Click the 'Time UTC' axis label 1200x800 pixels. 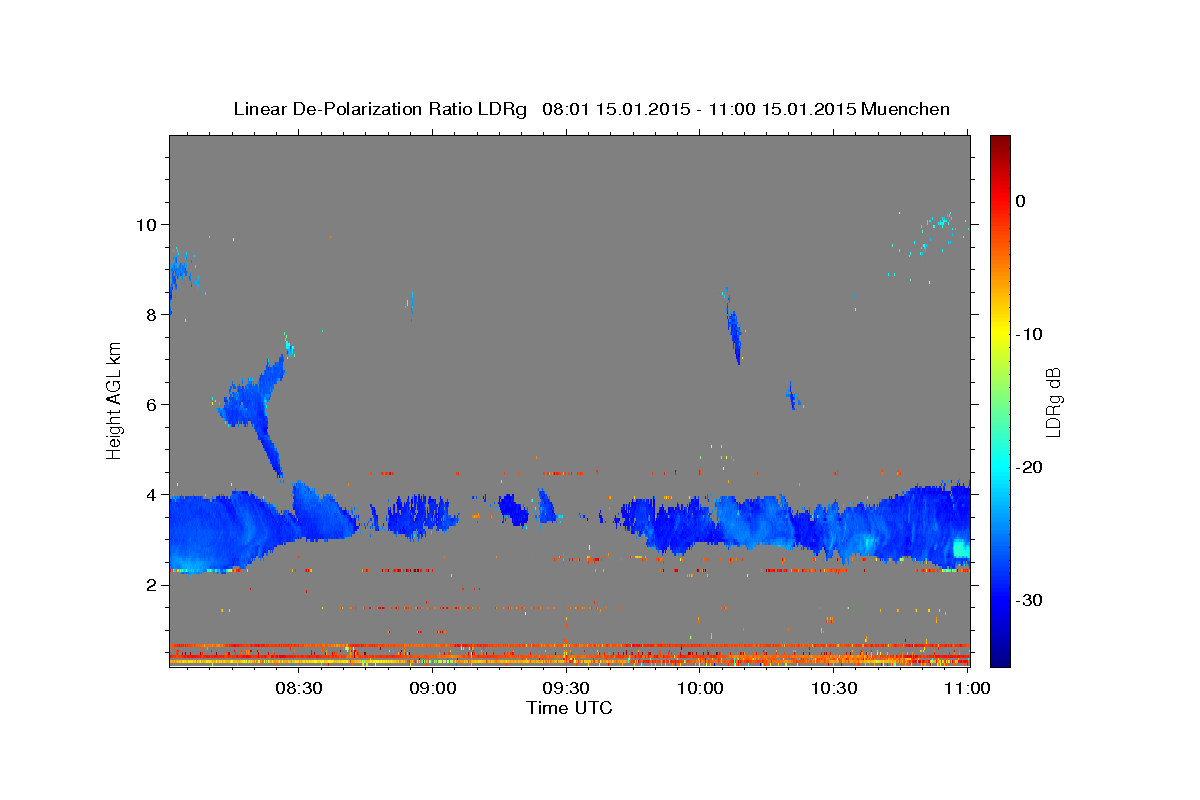[569, 708]
